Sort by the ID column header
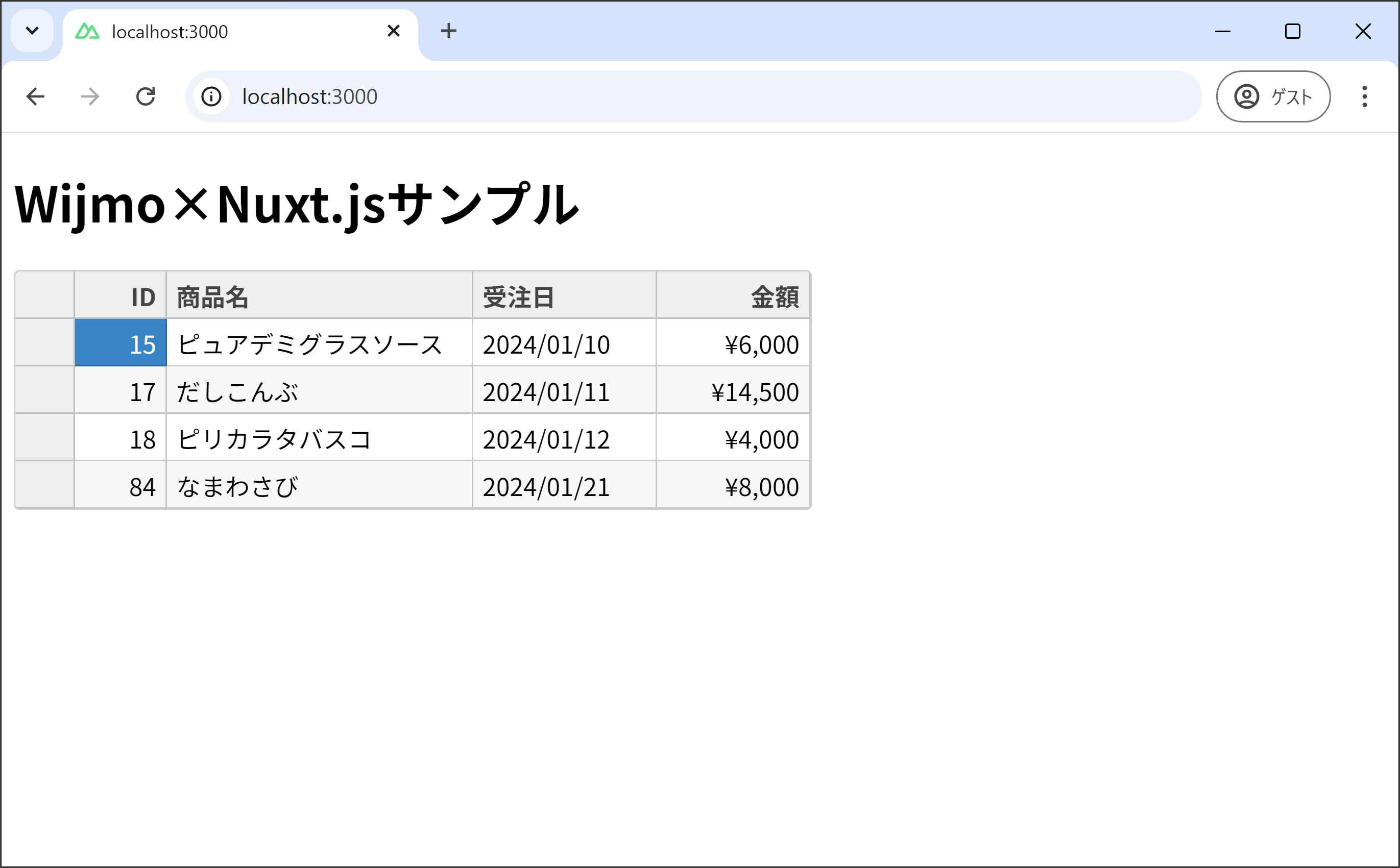1400x868 pixels. coord(120,295)
